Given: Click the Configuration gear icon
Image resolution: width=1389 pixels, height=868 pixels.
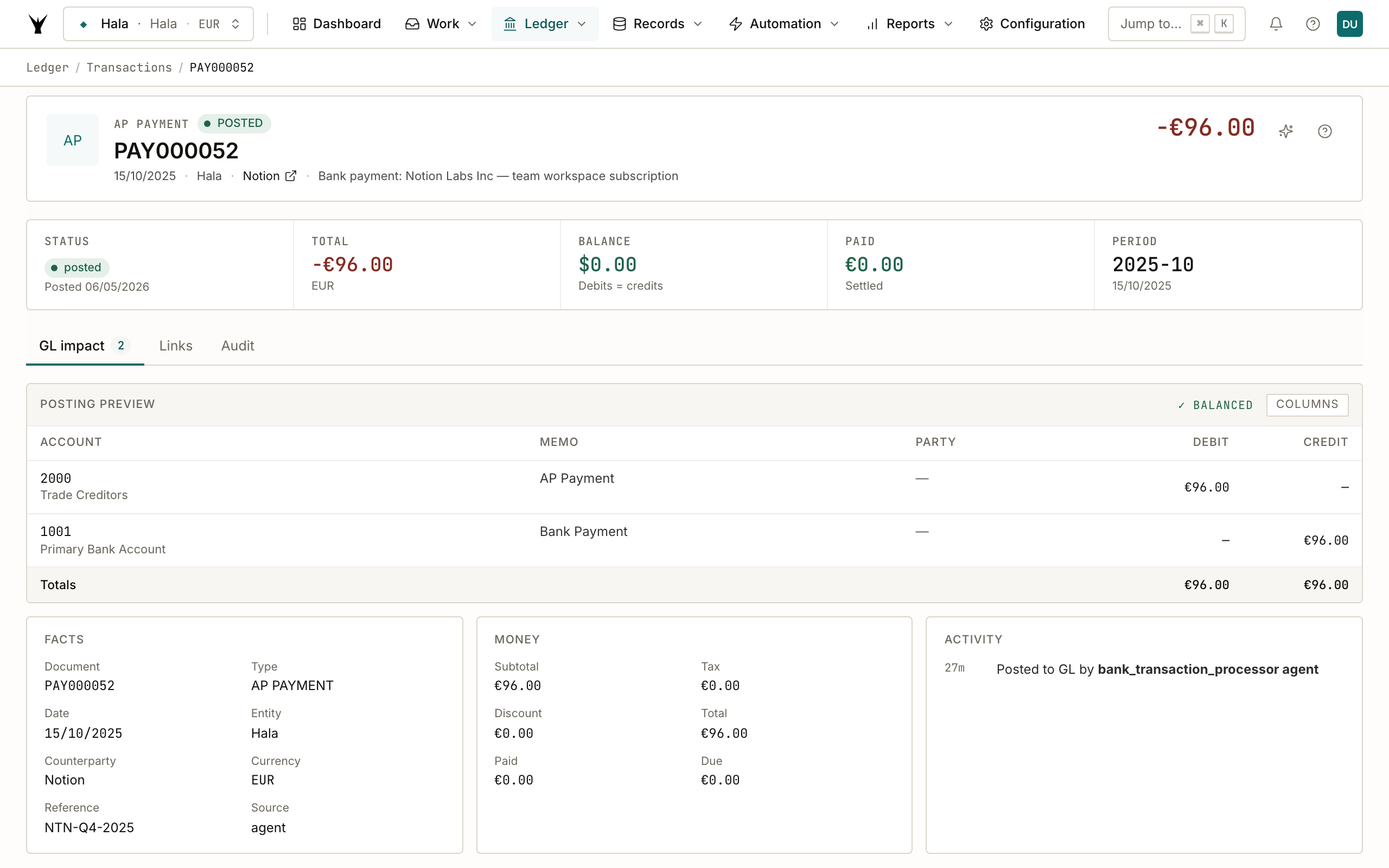Looking at the screenshot, I should click(x=986, y=24).
